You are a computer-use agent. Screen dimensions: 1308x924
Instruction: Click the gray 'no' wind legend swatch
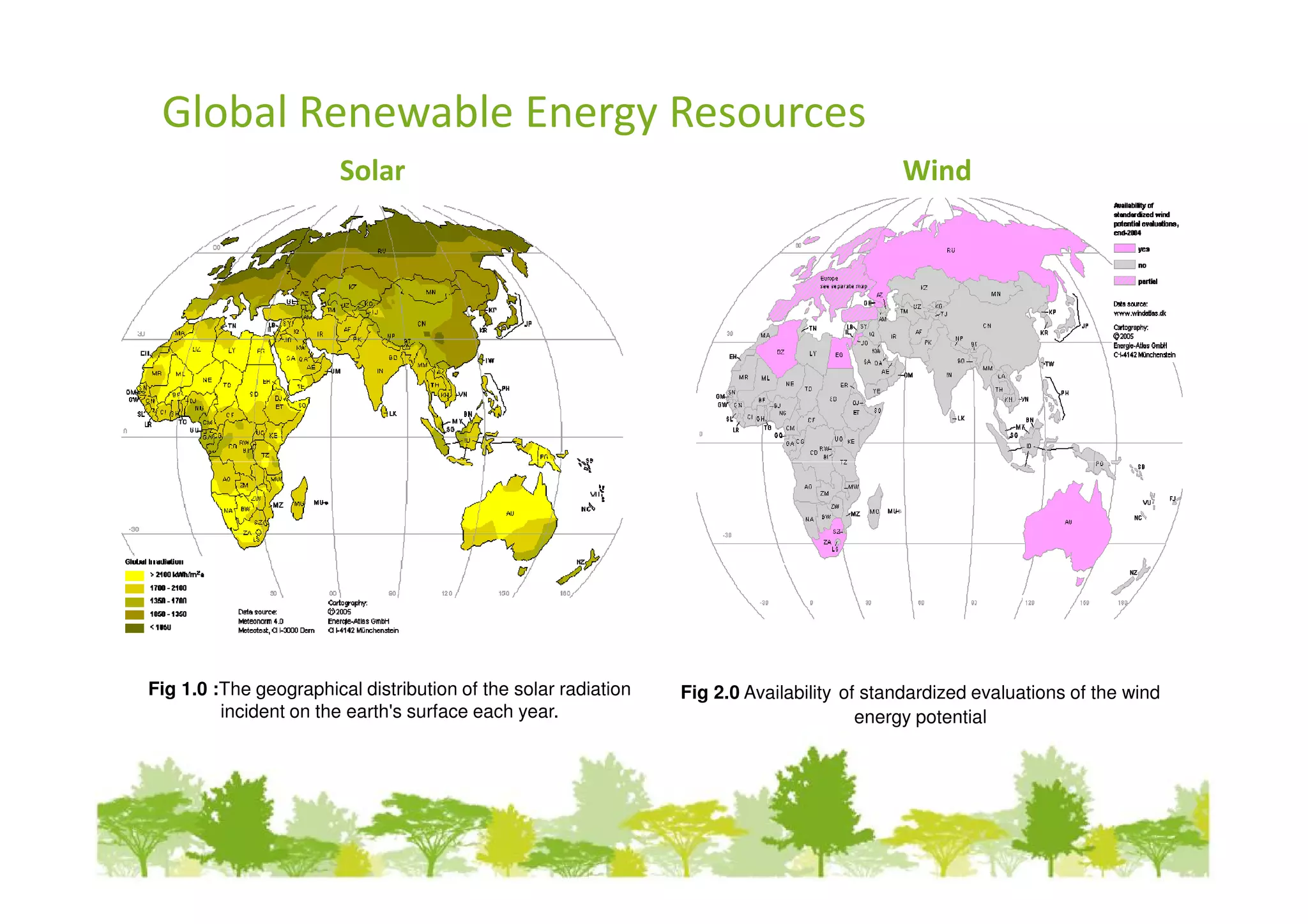(x=1124, y=265)
